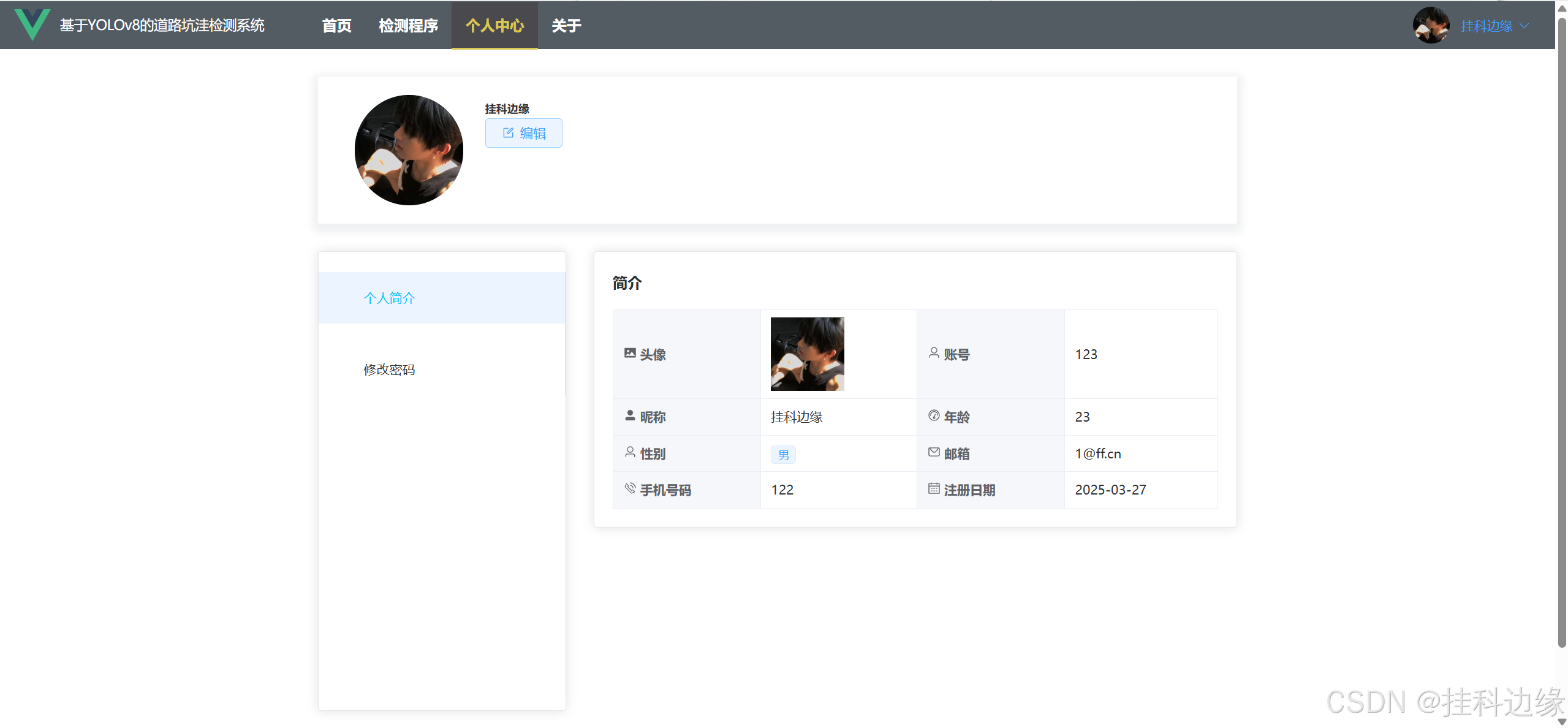Click the user icon beside 账号
The width and height of the screenshot is (1568, 728).
click(x=934, y=353)
